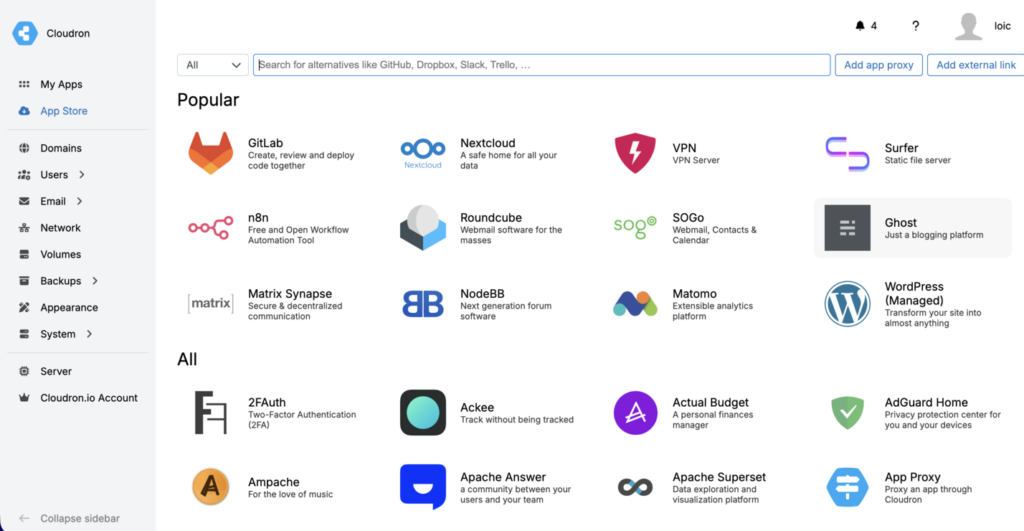Viewport: 1024px width, 531px height.
Task: Click the notification count 4
Action: click(874, 26)
